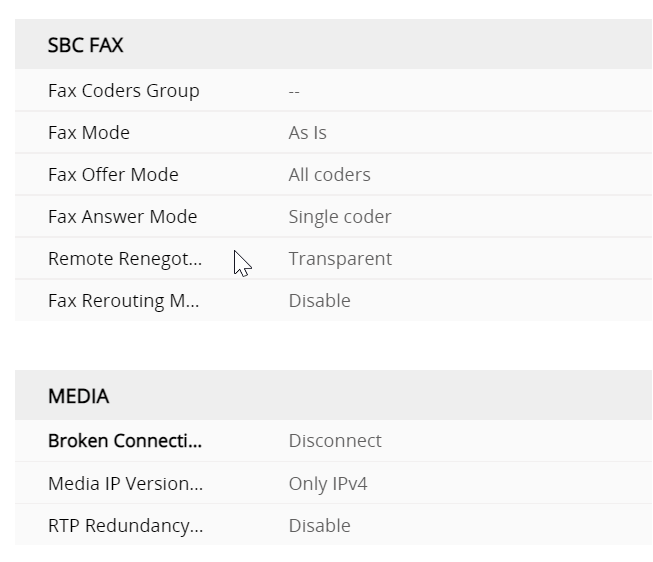Click the SBC FAX section header

[86, 45]
